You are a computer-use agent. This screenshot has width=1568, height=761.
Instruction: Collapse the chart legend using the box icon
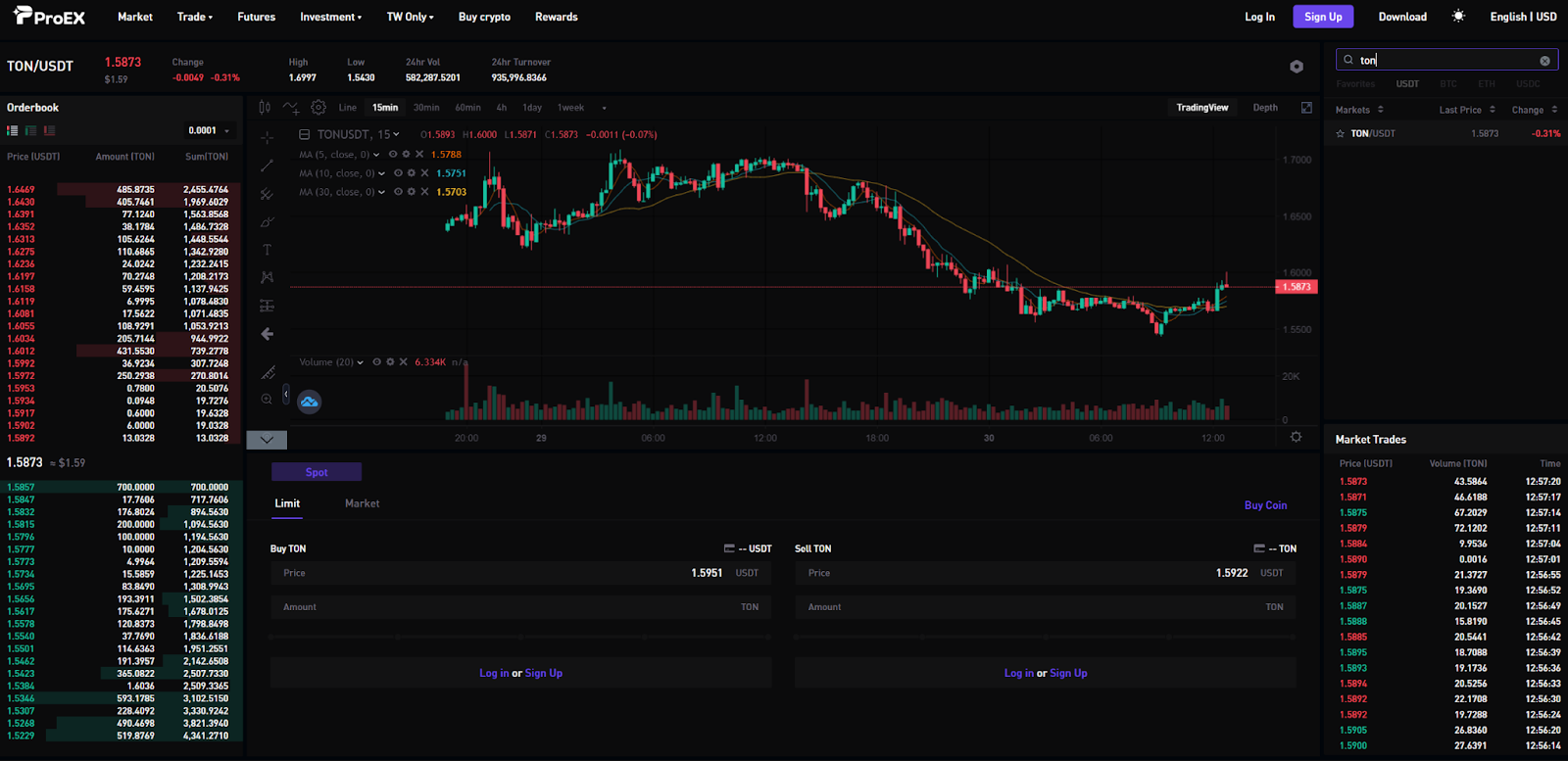click(304, 134)
